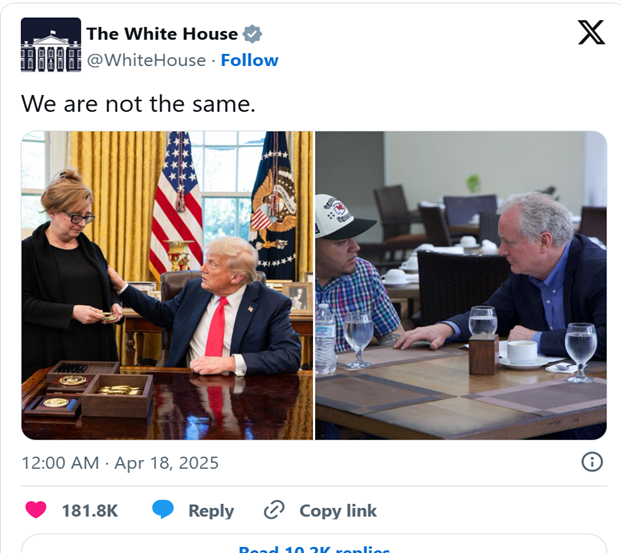Click the blue reply bubble icon
This screenshot has width=621, height=553.
coord(163,509)
